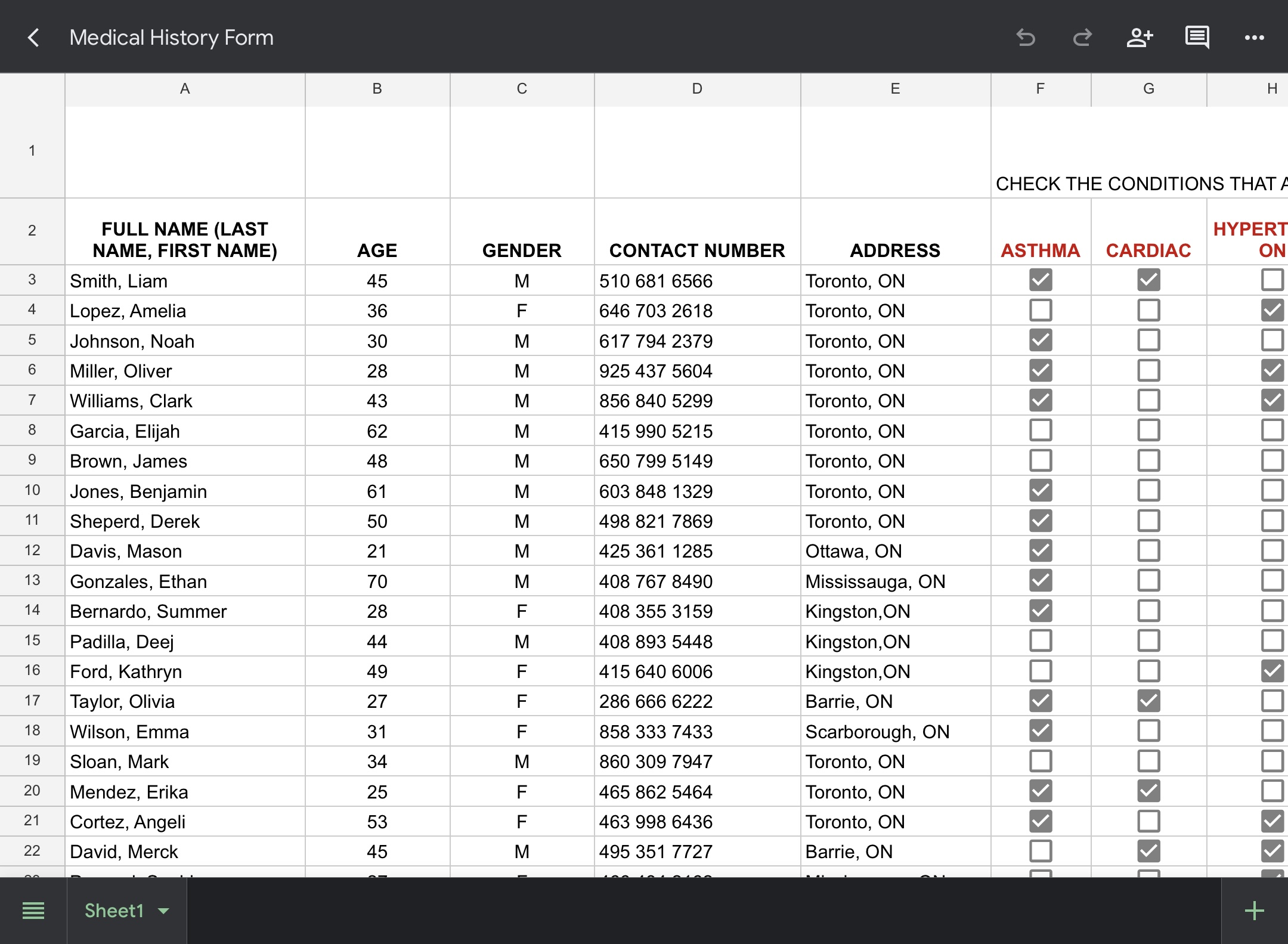The image size is (1288, 944).
Task: Select column F header
Action: 1041,89
